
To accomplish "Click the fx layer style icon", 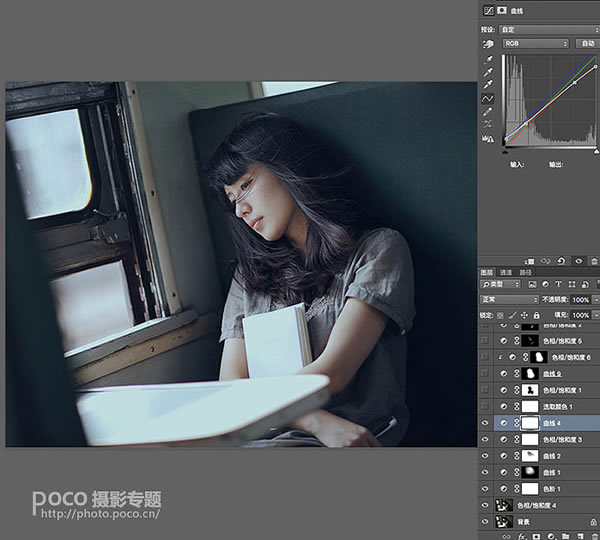I will coord(522,537).
